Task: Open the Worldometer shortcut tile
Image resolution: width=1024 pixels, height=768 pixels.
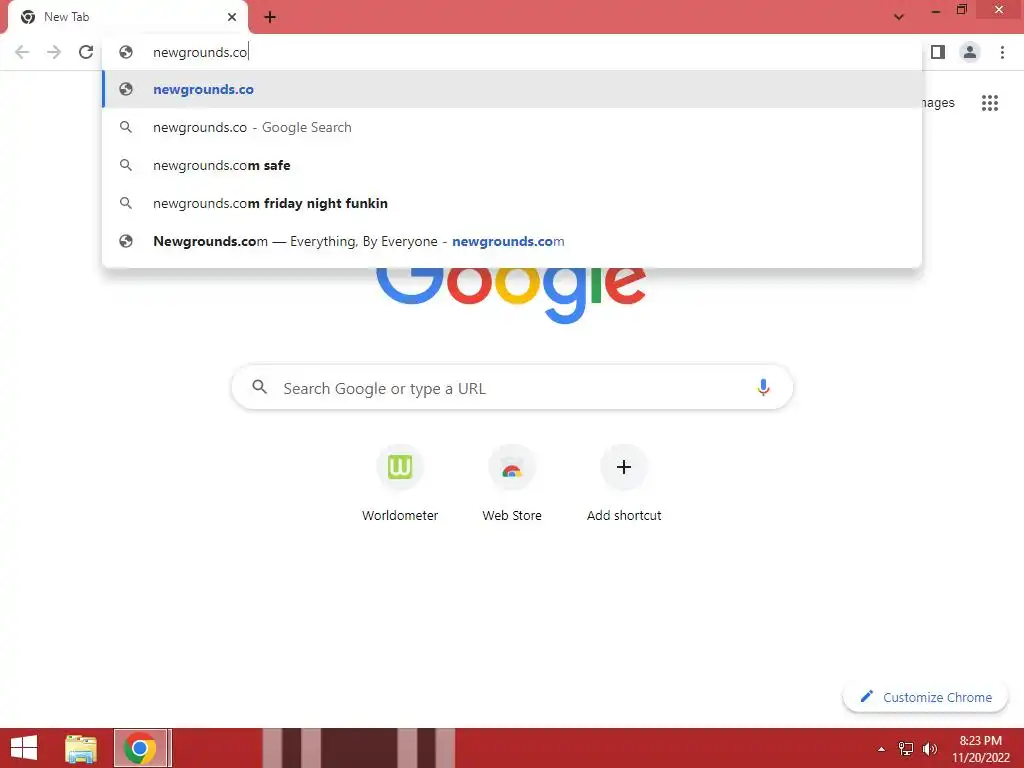Action: tap(400, 483)
